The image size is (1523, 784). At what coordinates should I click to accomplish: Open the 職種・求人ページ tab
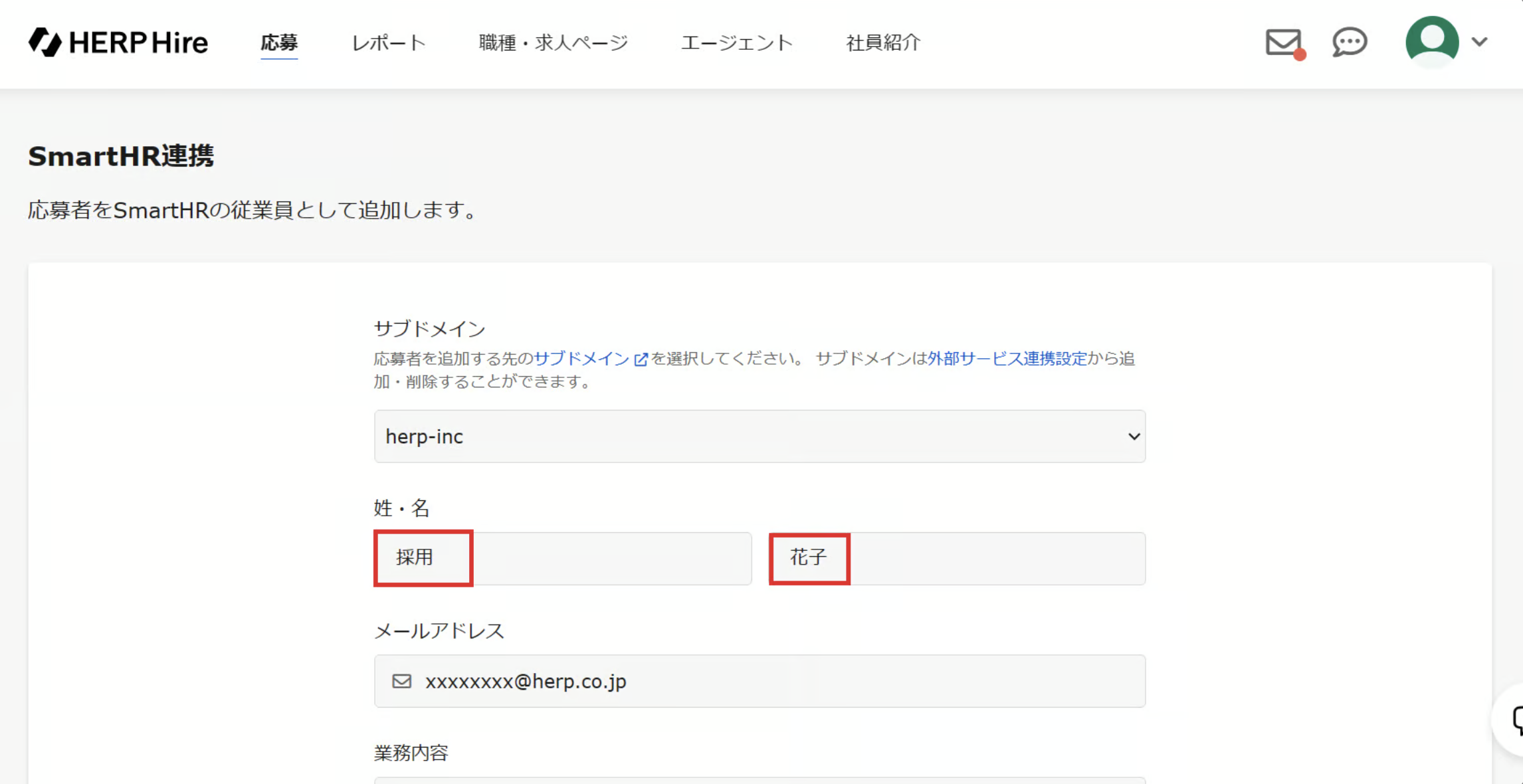[x=554, y=43]
